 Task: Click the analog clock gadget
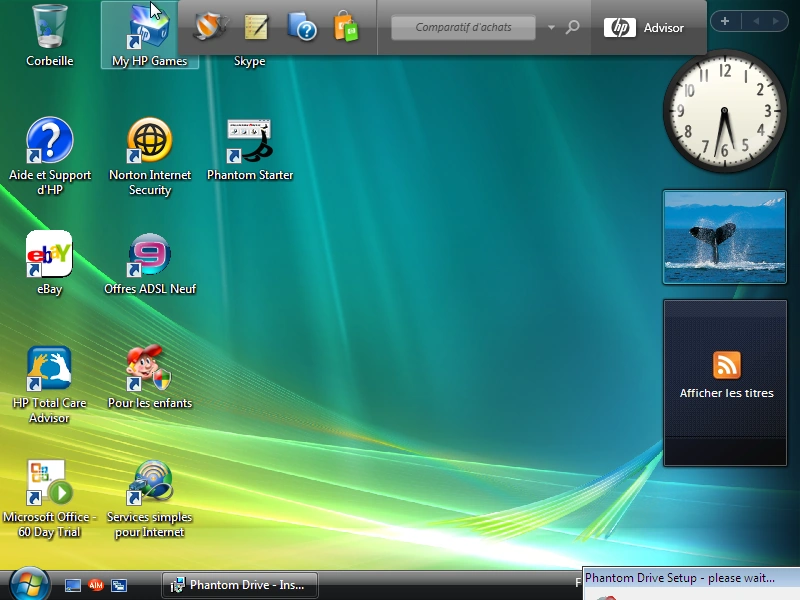tap(724, 111)
